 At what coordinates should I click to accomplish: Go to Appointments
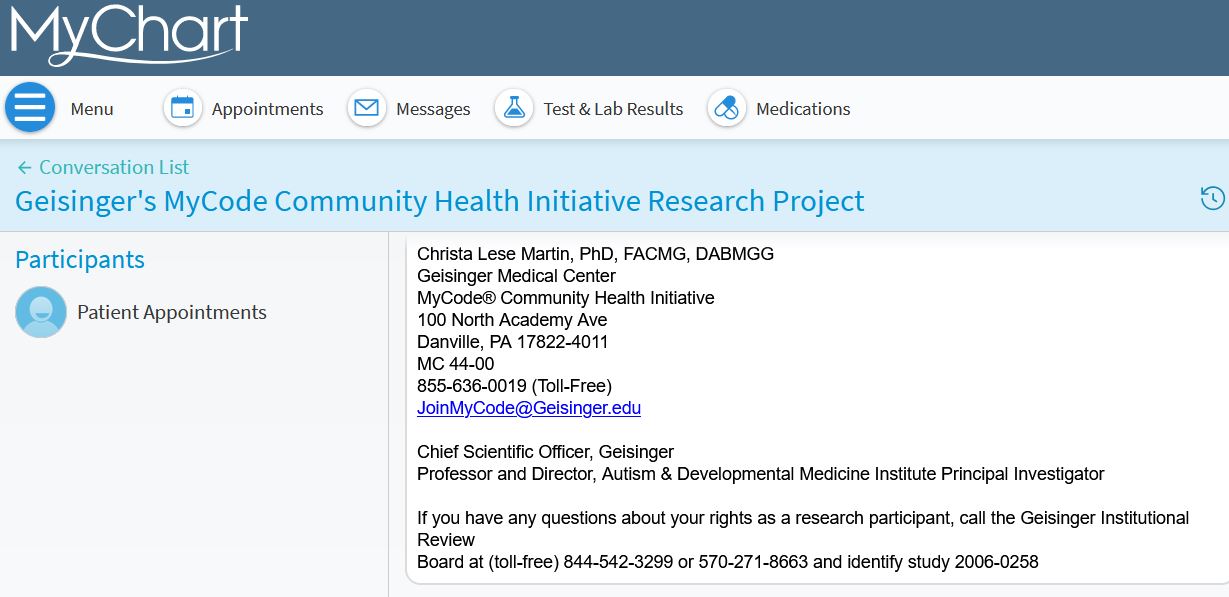point(268,109)
